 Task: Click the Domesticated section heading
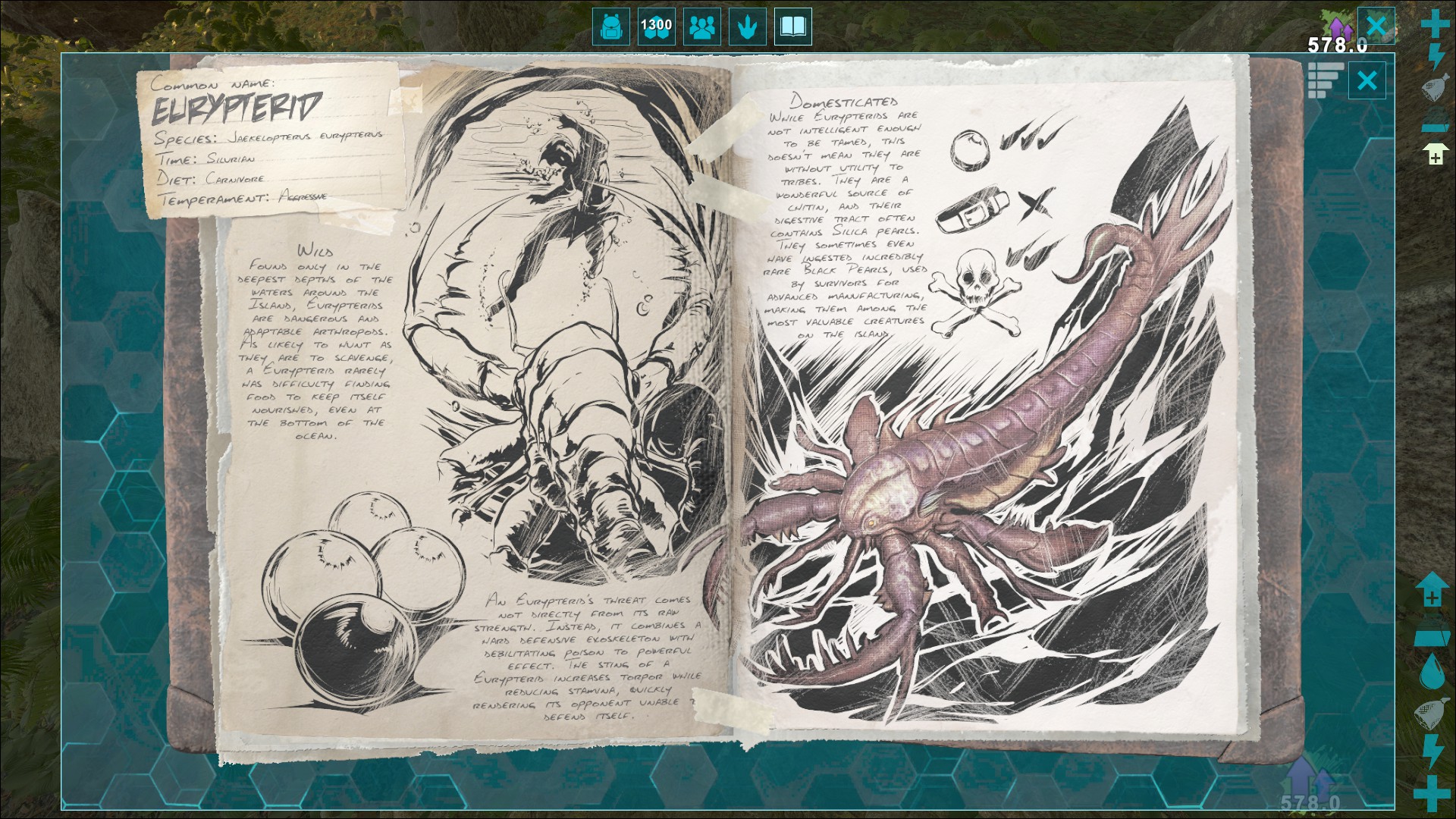(x=843, y=101)
